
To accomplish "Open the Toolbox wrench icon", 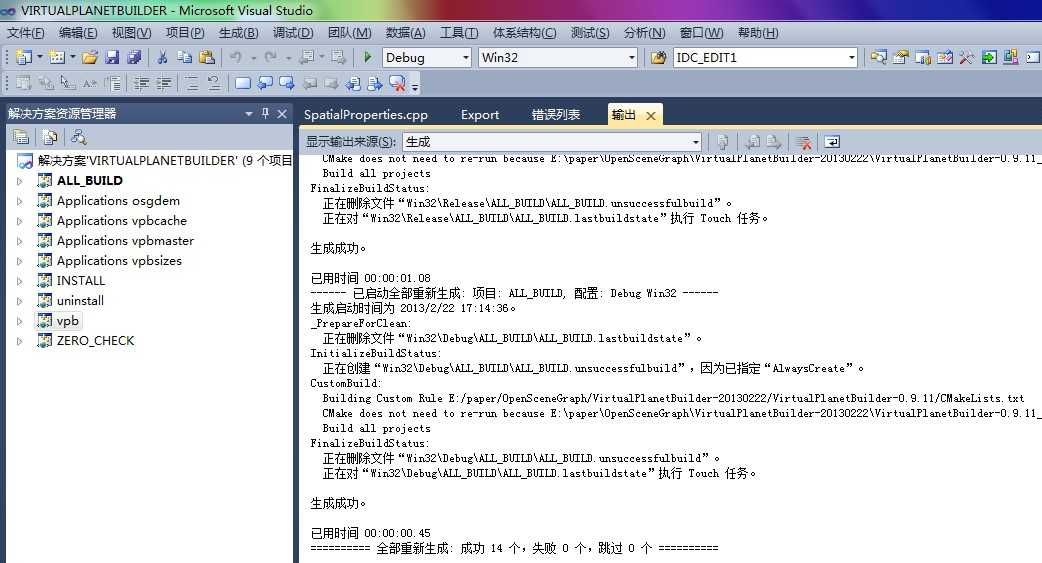I will (967, 57).
